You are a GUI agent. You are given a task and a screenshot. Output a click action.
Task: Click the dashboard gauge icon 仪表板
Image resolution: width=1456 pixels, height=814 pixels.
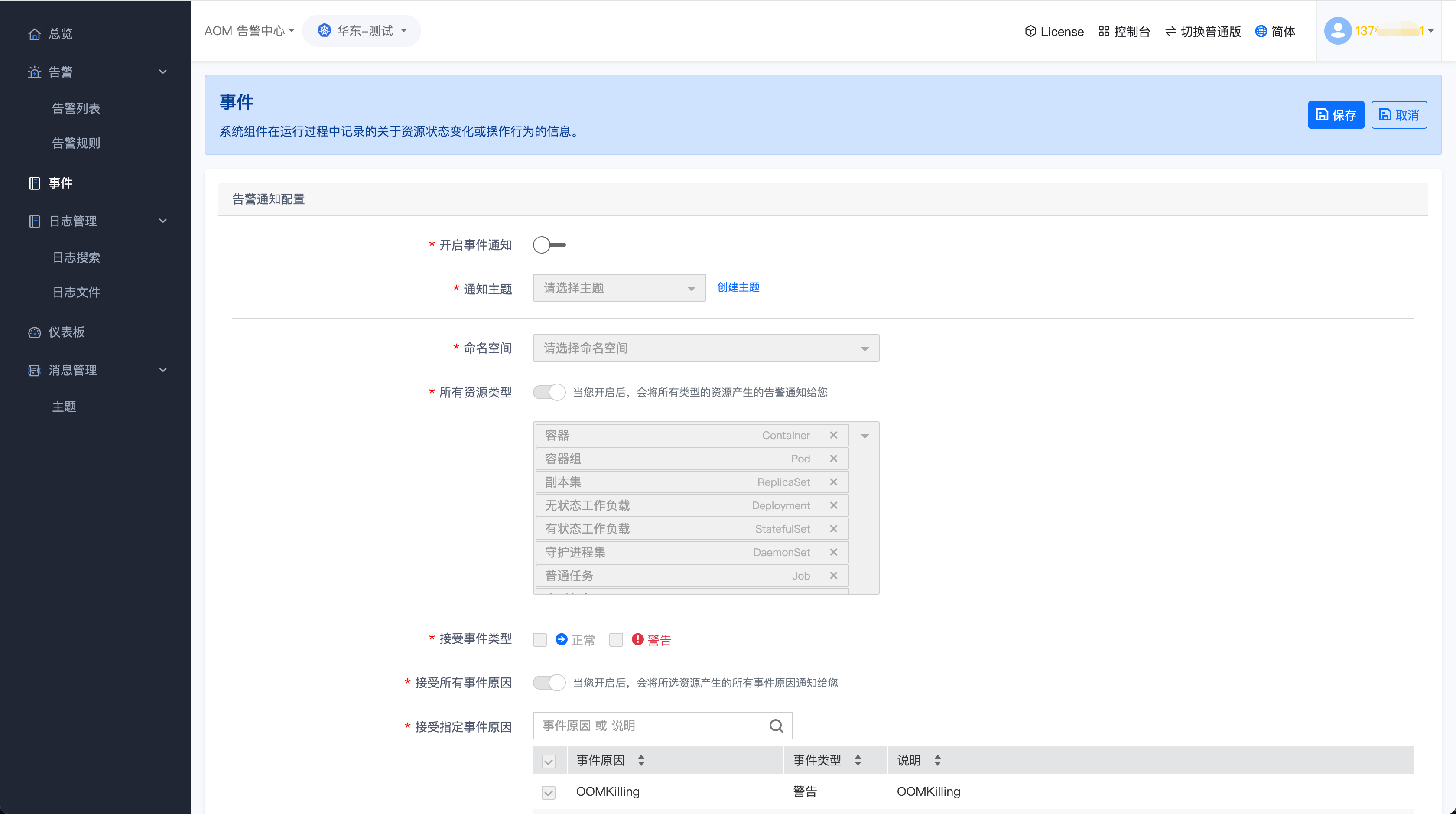click(x=35, y=332)
